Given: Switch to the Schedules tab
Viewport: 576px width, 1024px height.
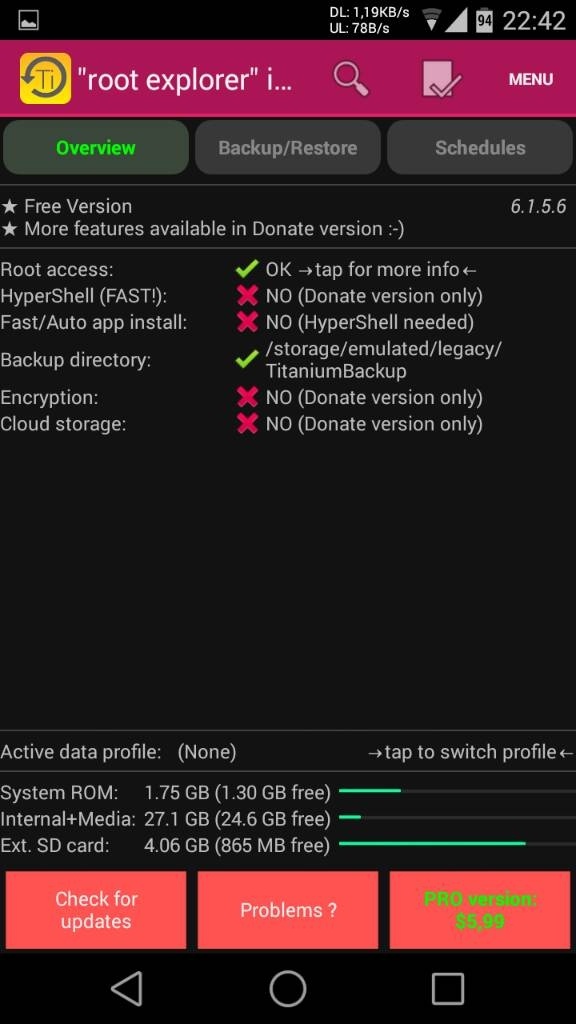Looking at the screenshot, I should tap(480, 148).
